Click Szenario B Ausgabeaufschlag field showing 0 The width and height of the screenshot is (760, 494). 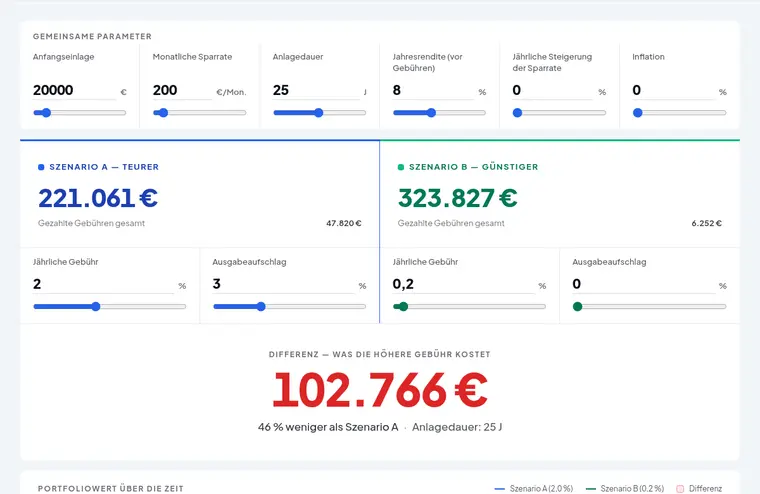pos(643,285)
